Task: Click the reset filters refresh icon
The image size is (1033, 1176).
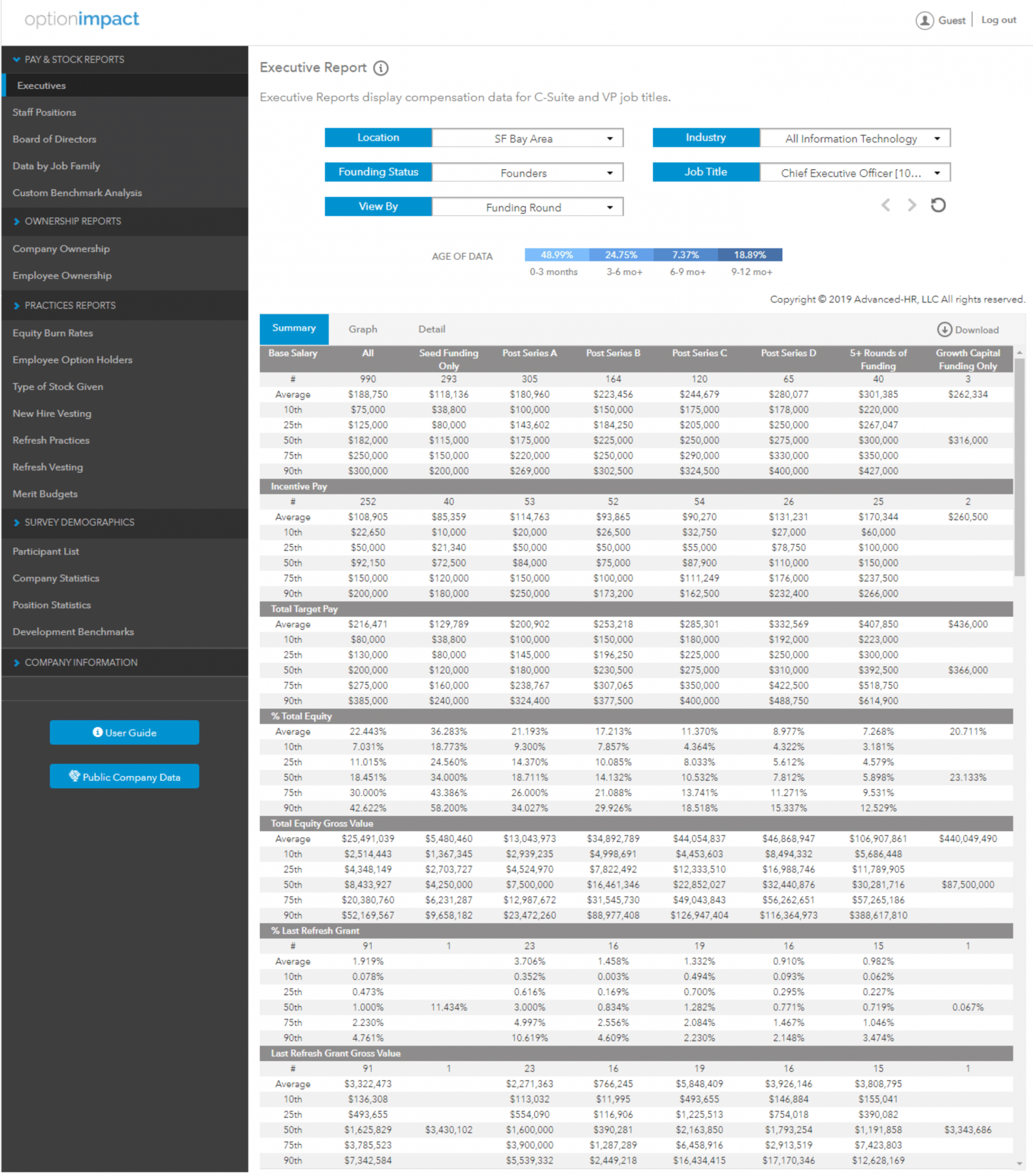Action: point(938,205)
